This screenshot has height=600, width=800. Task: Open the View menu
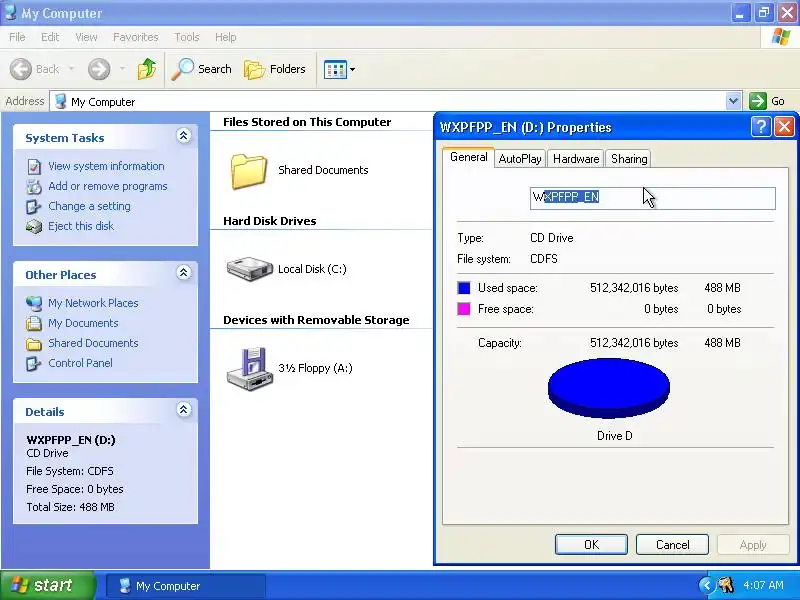pyautogui.click(x=86, y=37)
